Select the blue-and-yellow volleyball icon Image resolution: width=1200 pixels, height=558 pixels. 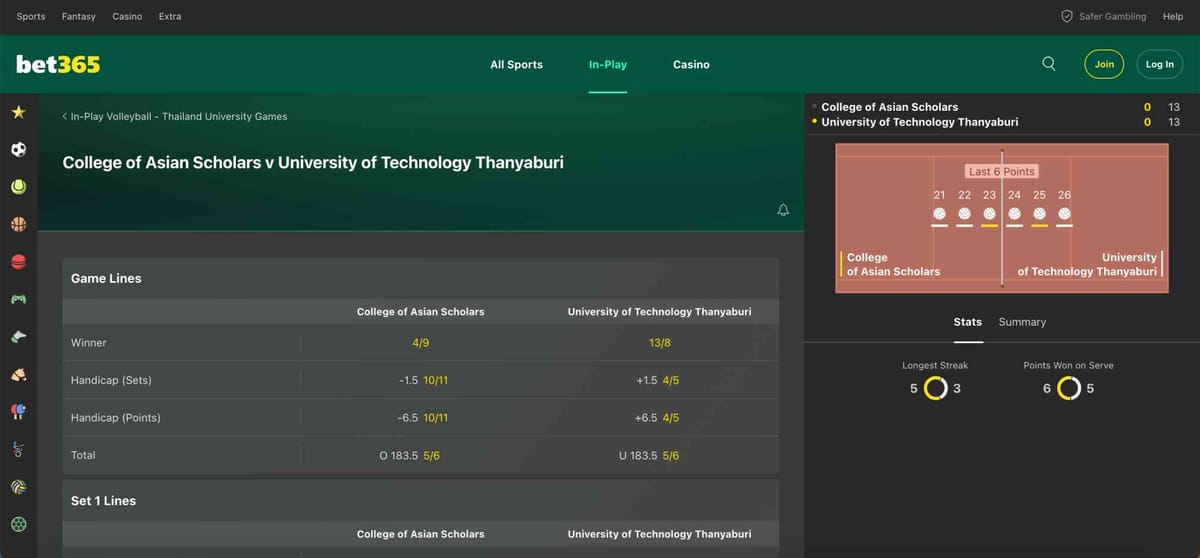(x=18, y=486)
